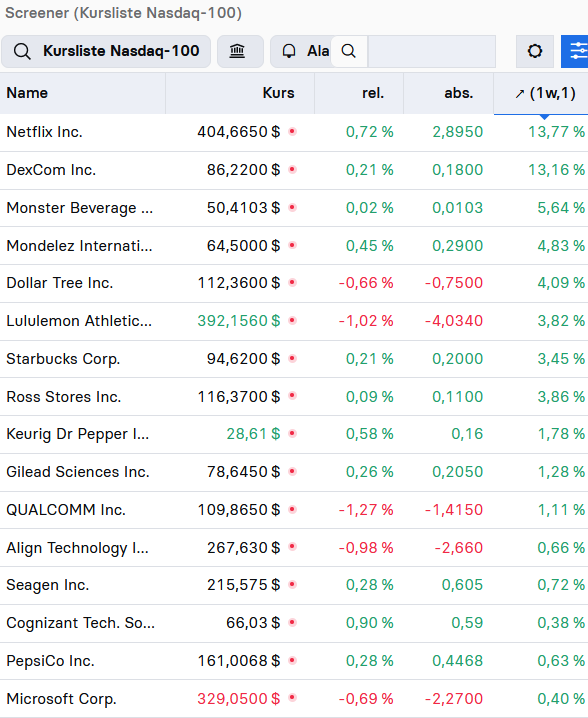Select the QUALCOMM Inc. row name

click(x=66, y=510)
